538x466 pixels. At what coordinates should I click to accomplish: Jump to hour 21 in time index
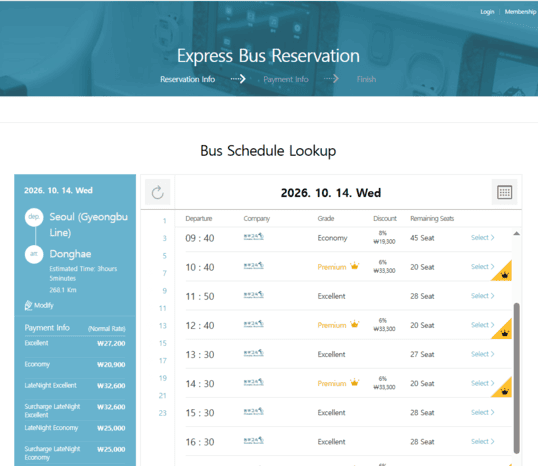point(163,396)
